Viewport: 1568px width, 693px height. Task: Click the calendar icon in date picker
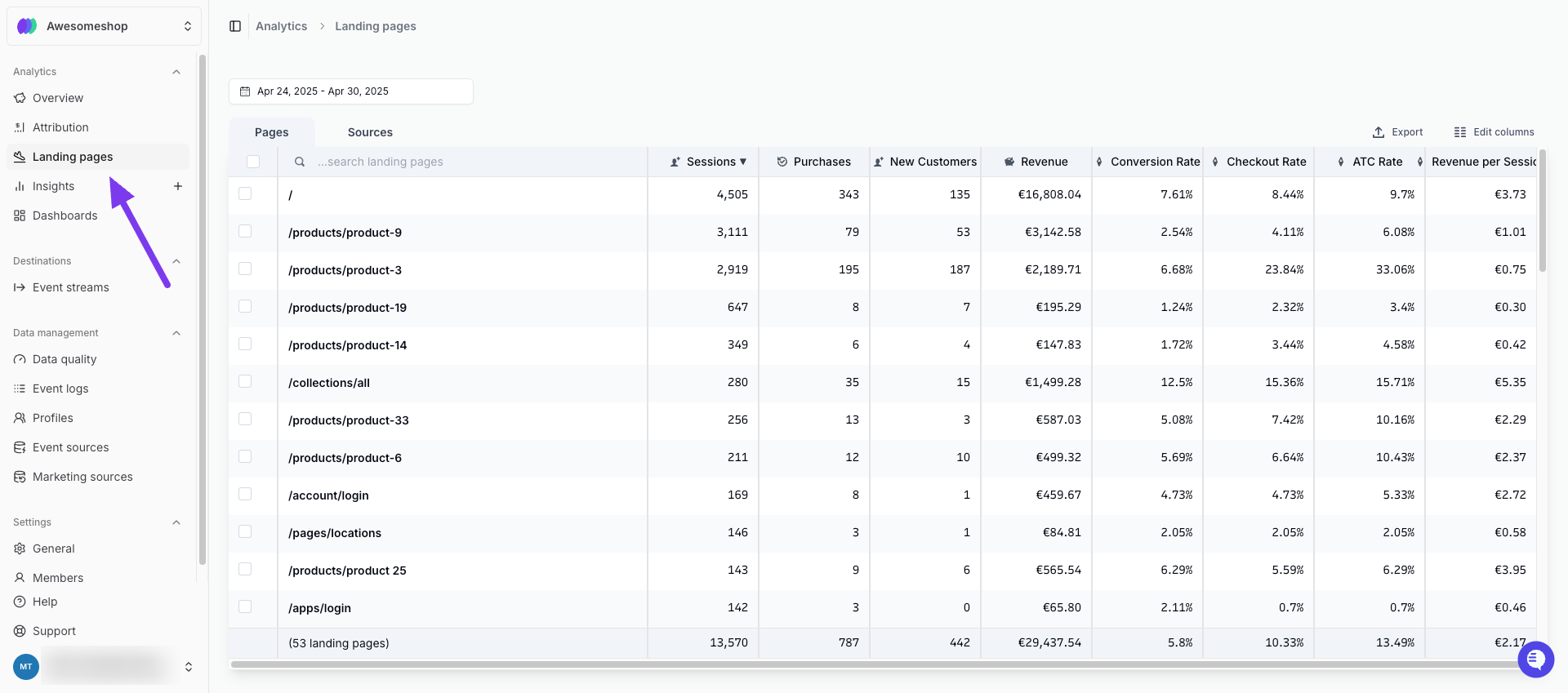click(x=245, y=91)
